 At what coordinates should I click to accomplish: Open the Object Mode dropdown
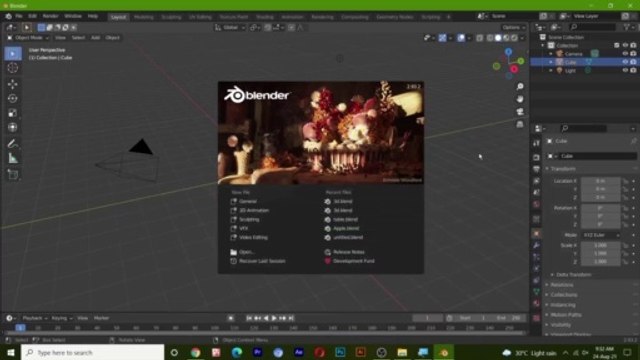28,38
